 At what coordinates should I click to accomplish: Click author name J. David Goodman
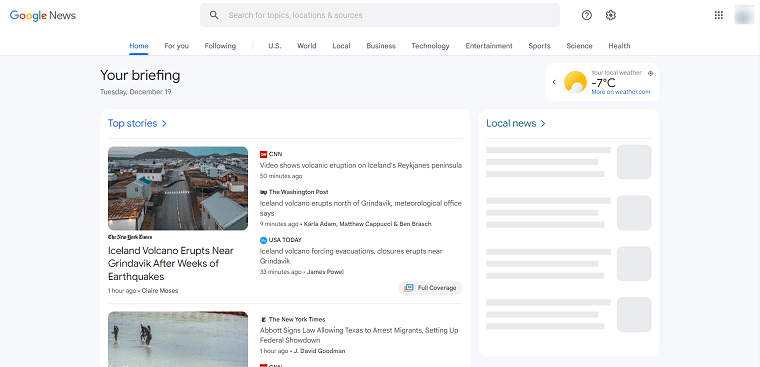(x=320, y=351)
